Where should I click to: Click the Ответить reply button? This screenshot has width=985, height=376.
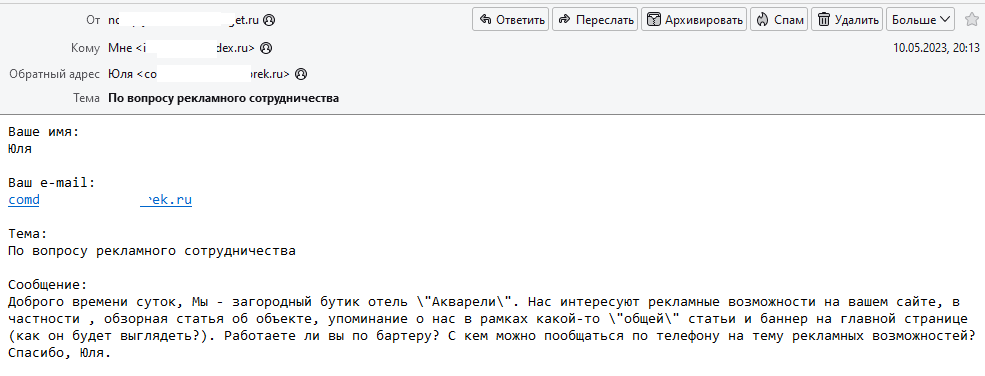[511, 19]
